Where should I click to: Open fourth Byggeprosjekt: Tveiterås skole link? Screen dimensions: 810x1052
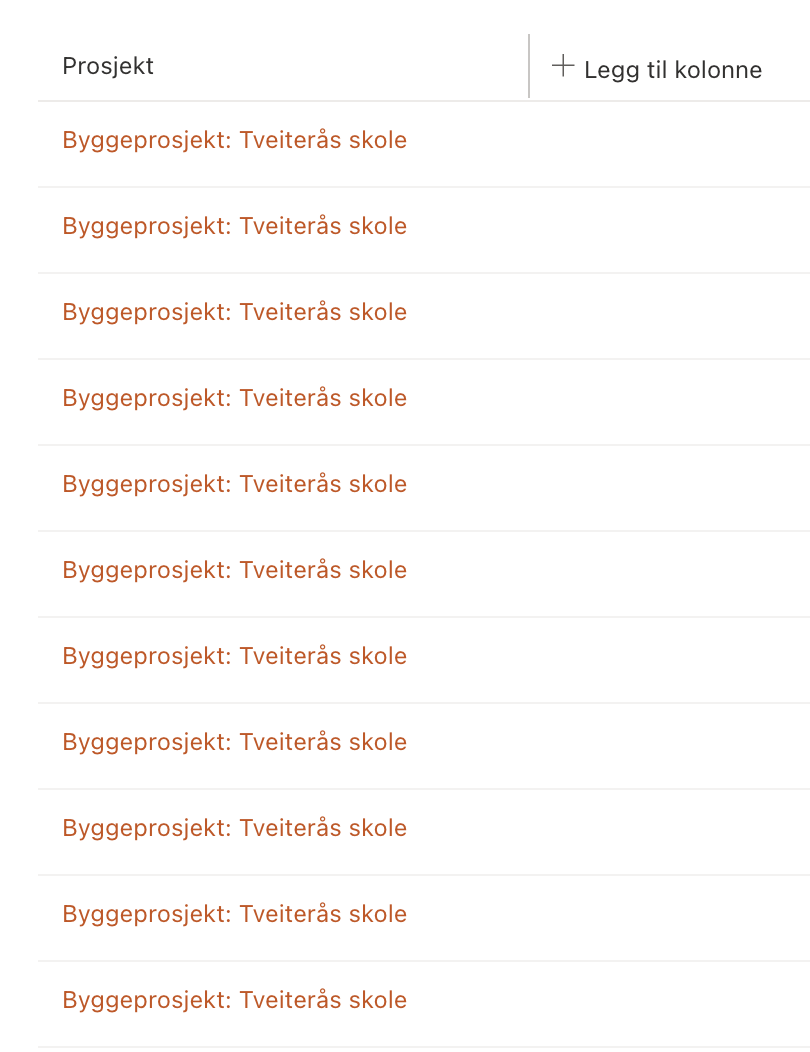coord(234,398)
